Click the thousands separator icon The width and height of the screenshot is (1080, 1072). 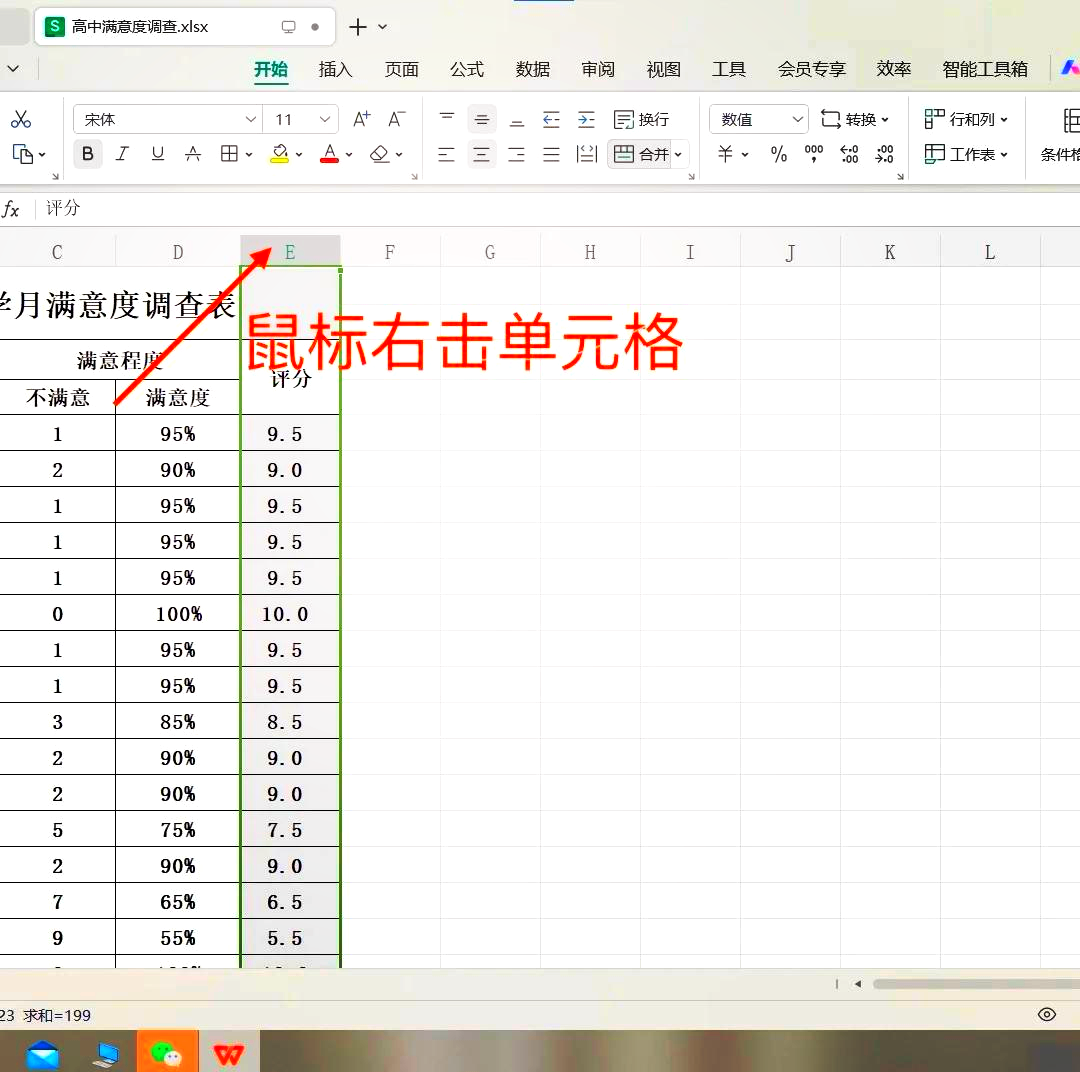pos(814,154)
